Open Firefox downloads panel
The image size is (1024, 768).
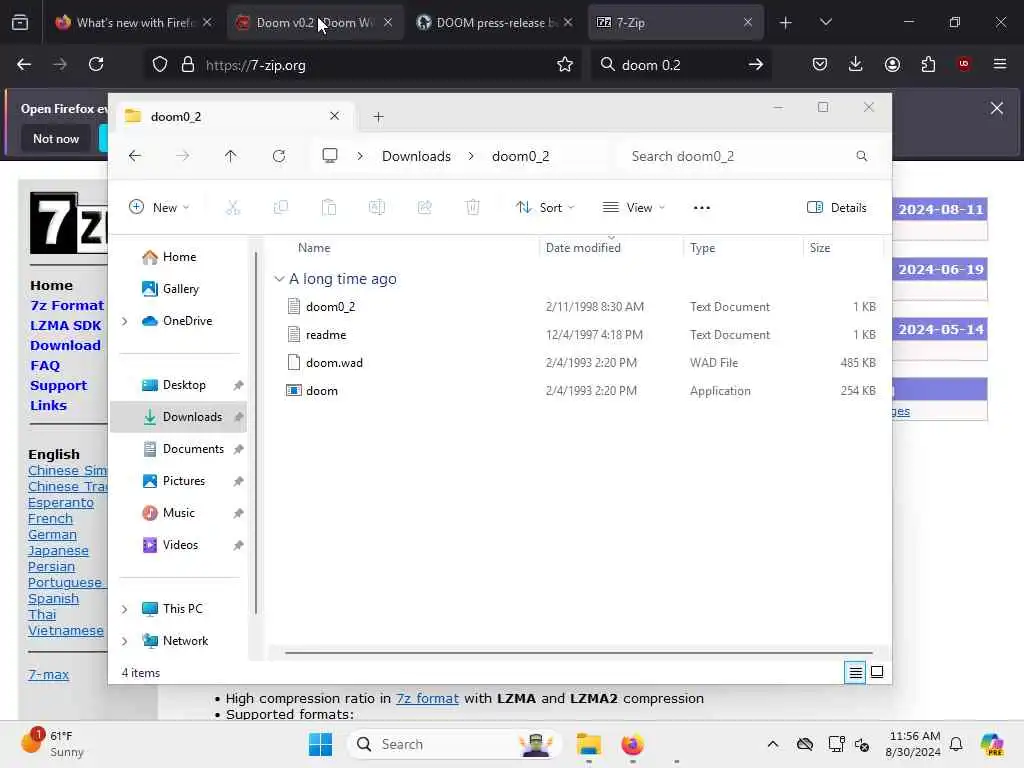pos(856,64)
